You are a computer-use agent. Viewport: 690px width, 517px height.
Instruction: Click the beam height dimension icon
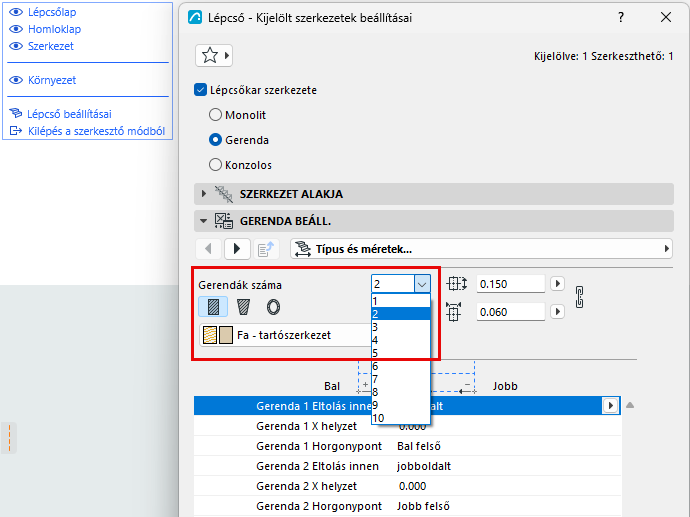pos(456,284)
